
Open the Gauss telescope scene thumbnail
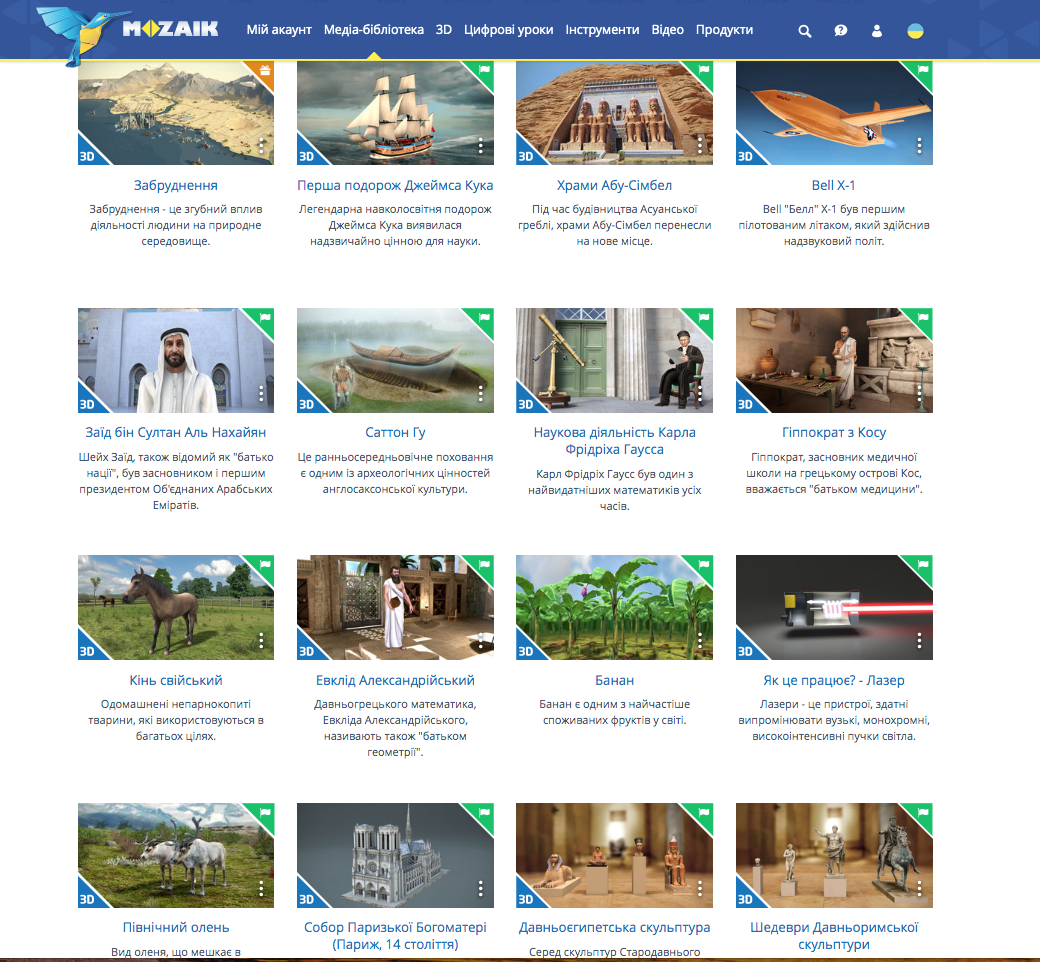pos(614,360)
